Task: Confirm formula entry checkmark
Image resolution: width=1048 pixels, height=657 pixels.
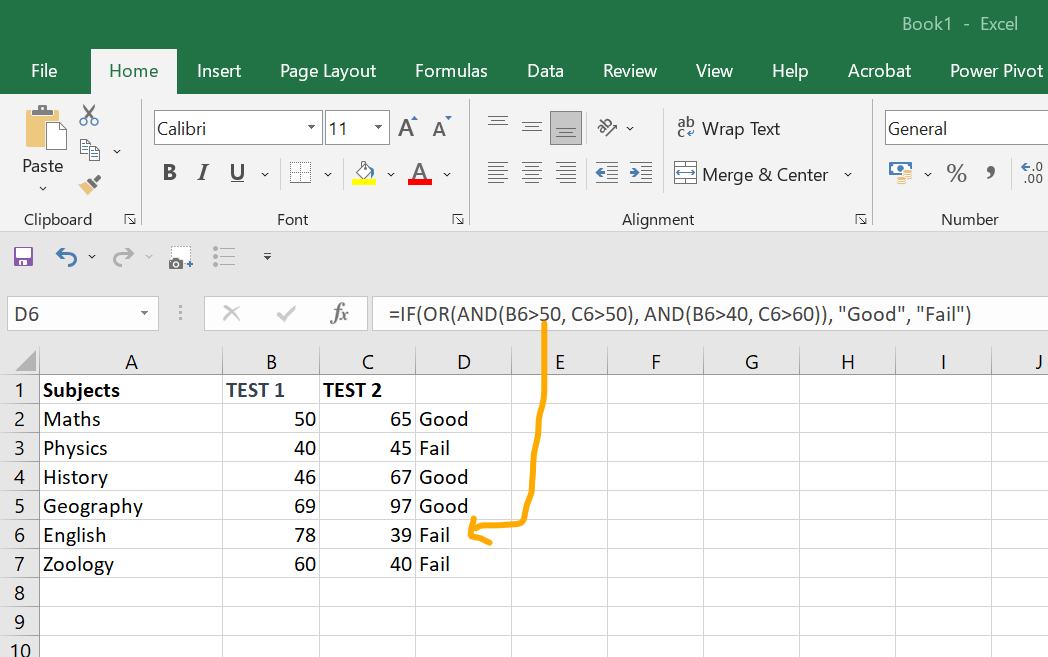Action: pyautogui.click(x=286, y=313)
